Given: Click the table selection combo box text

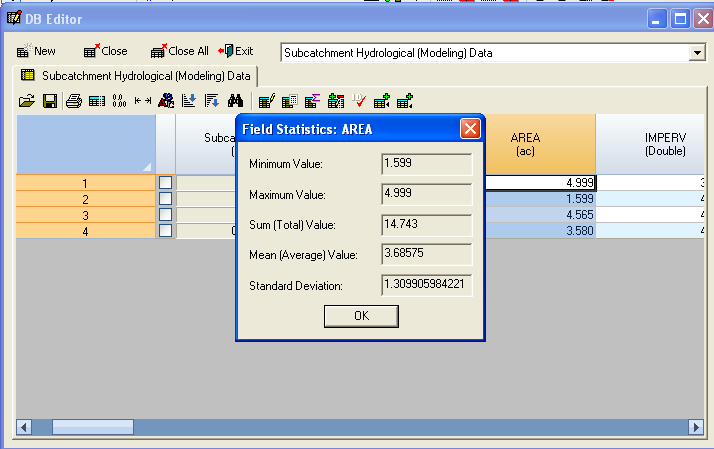Looking at the screenshot, I should [388, 53].
